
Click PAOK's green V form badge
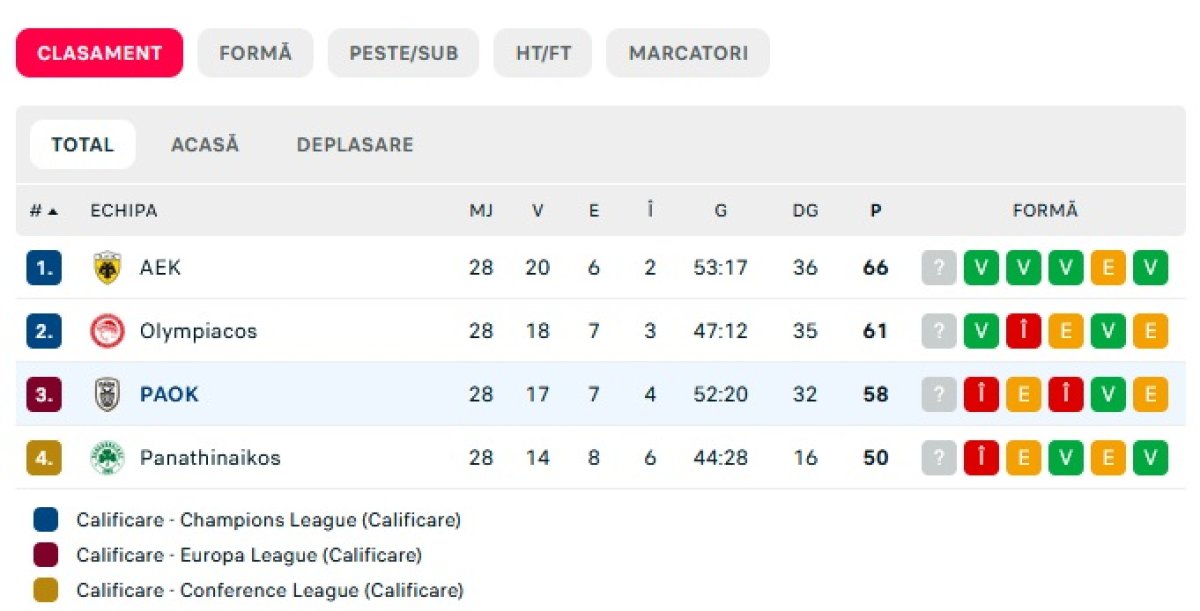(x=1108, y=395)
